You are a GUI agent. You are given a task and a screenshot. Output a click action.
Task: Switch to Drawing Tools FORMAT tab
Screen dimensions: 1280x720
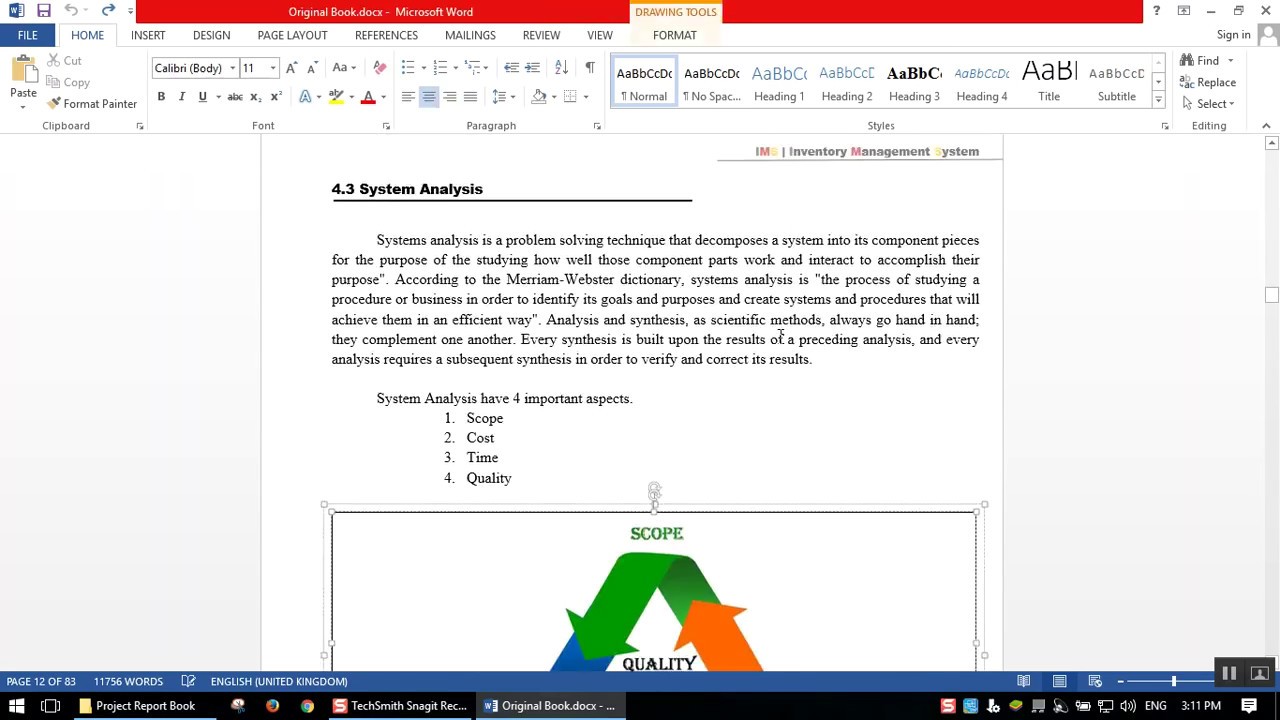pos(675,35)
